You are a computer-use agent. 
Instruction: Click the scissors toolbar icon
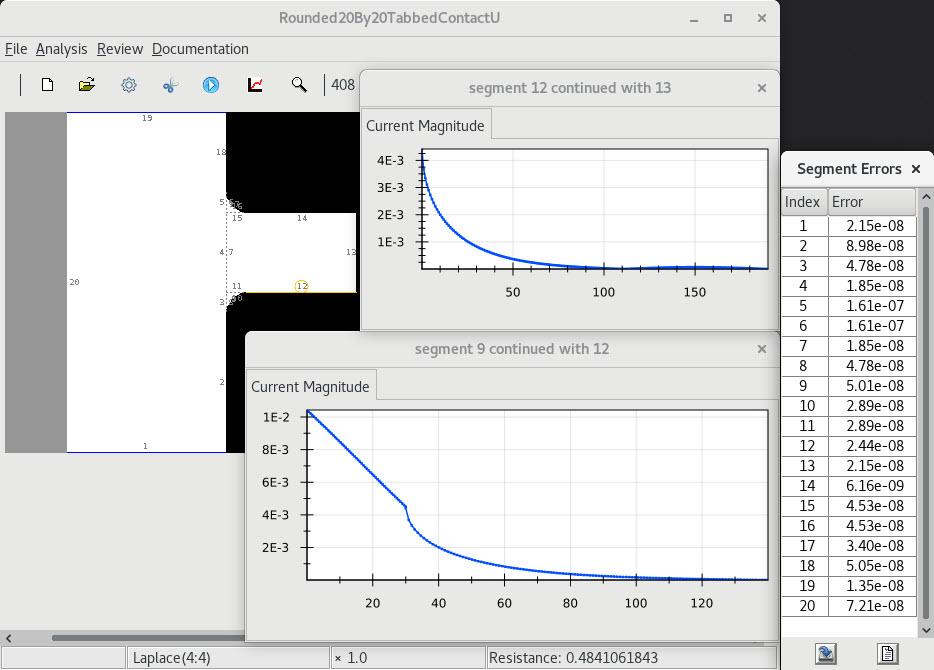[169, 85]
